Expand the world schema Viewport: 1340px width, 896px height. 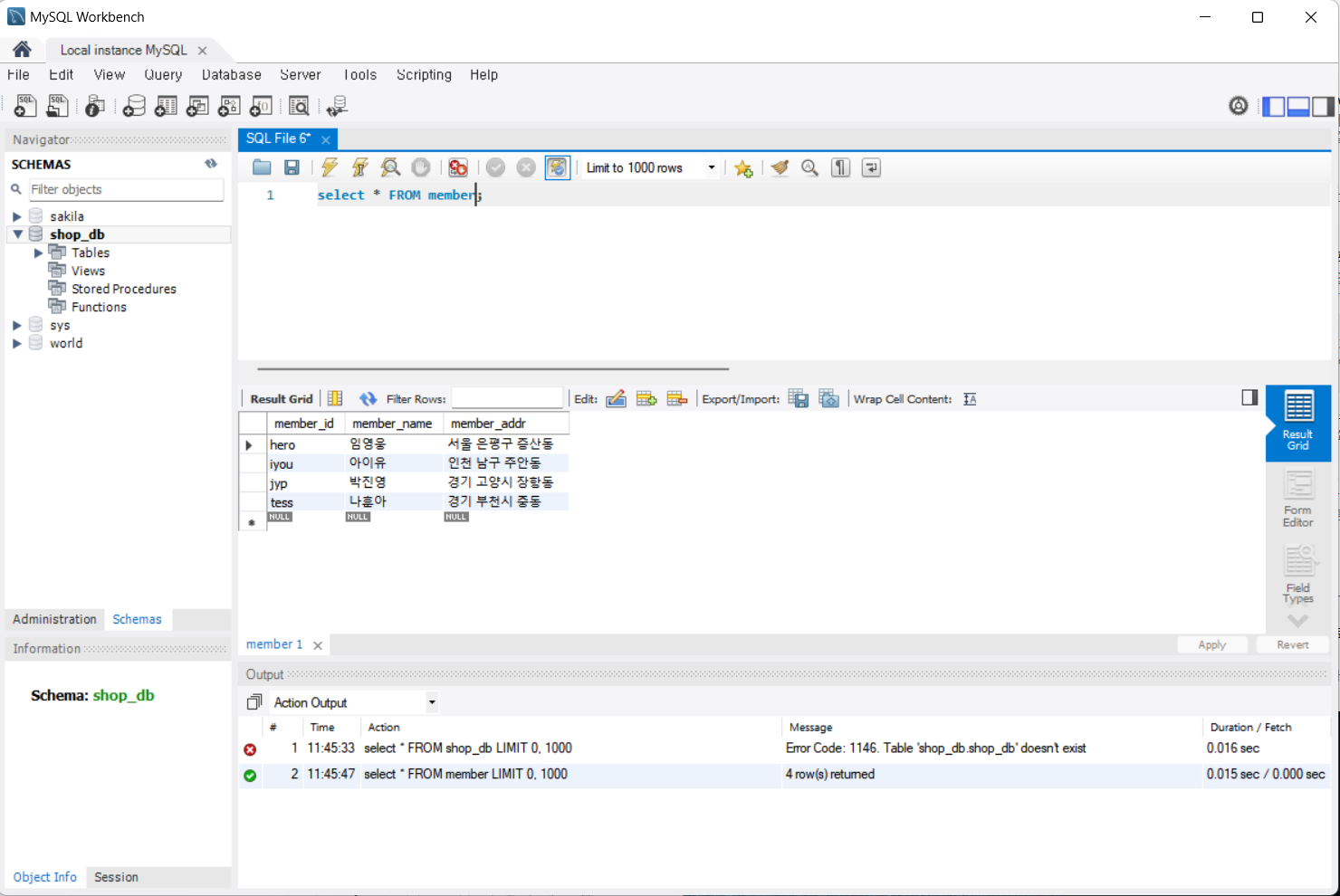tap(16, 343)
